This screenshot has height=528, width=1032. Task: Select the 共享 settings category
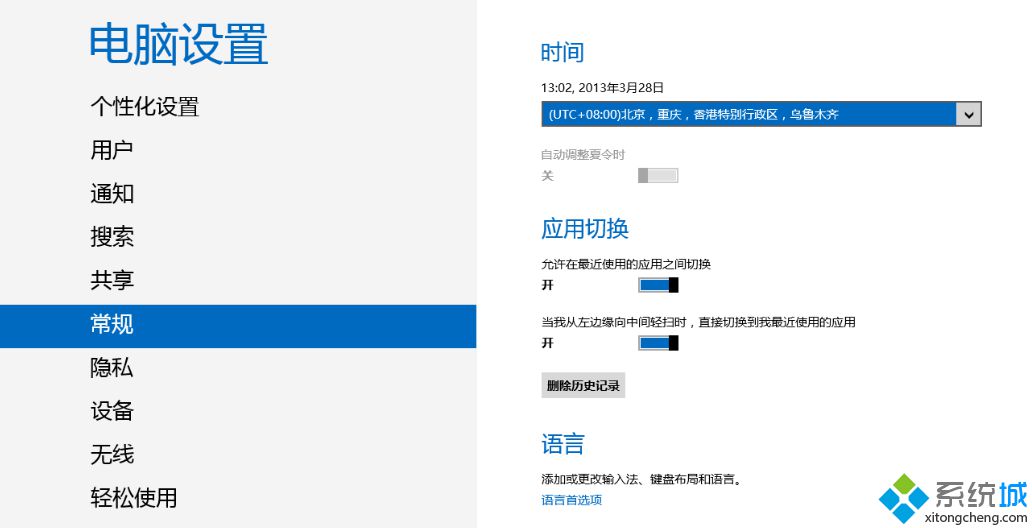coord(112,280)
